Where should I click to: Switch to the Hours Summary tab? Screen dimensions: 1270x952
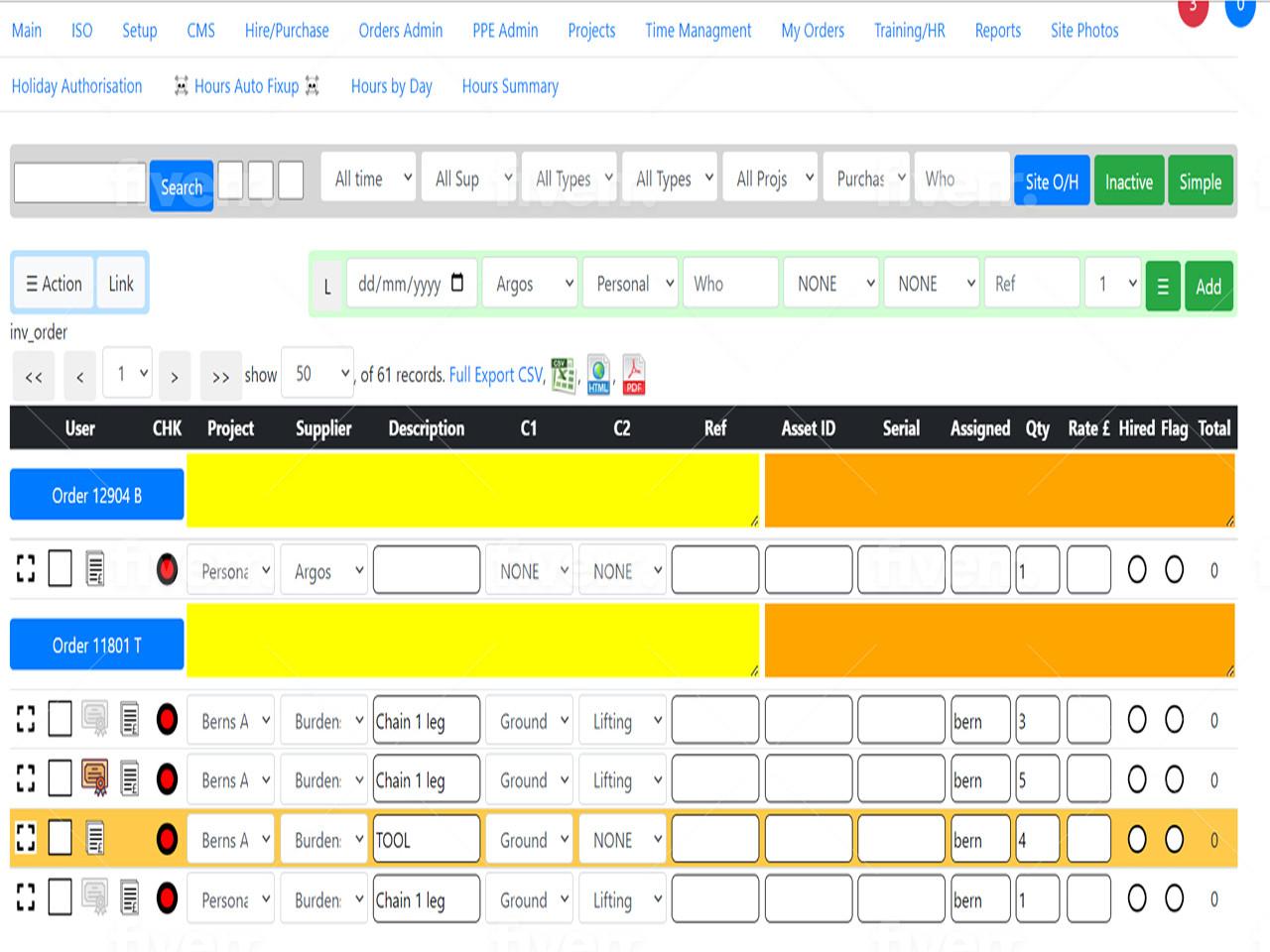click(510, 86)
